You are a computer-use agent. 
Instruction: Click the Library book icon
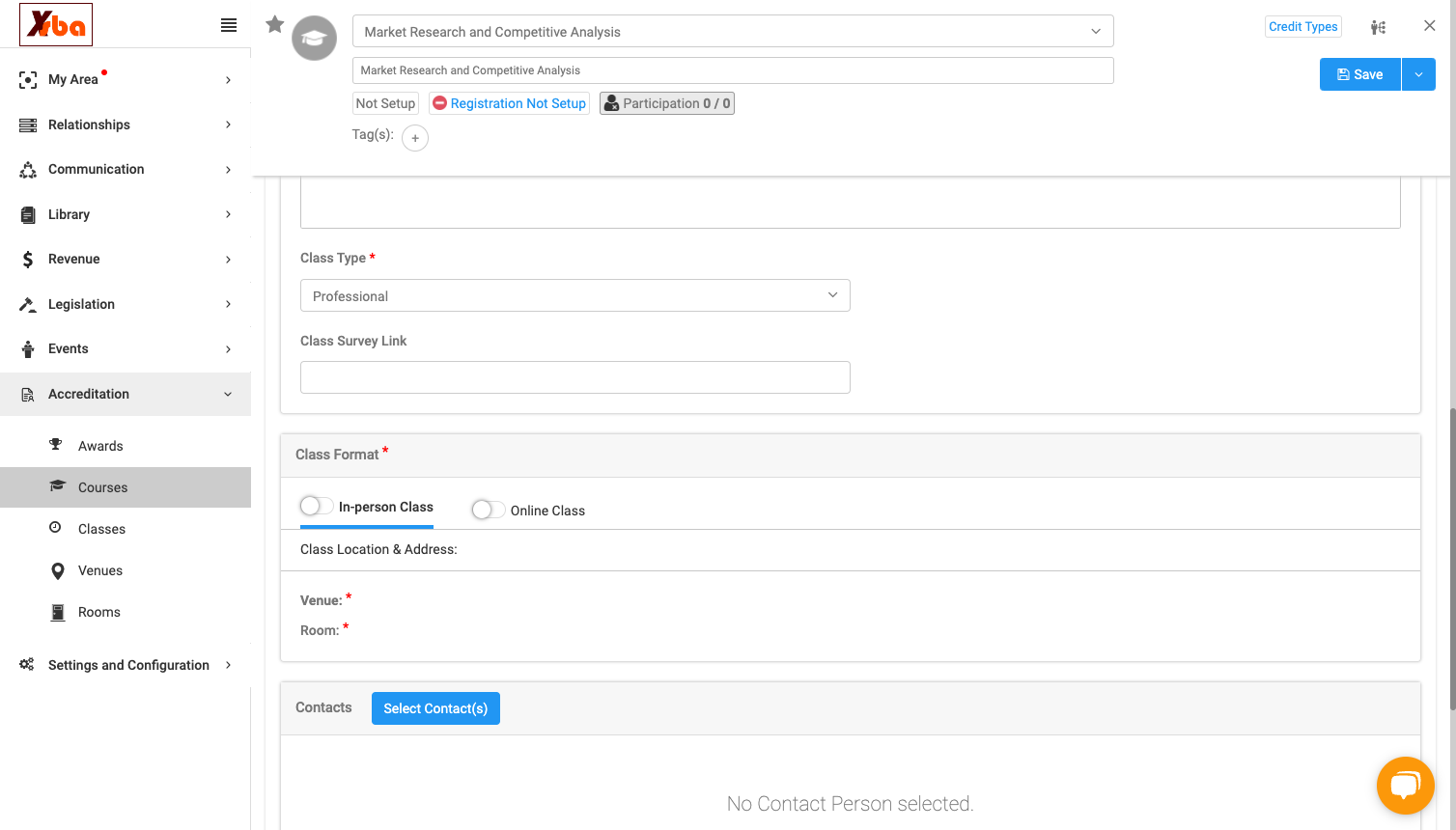coord(28,214)
